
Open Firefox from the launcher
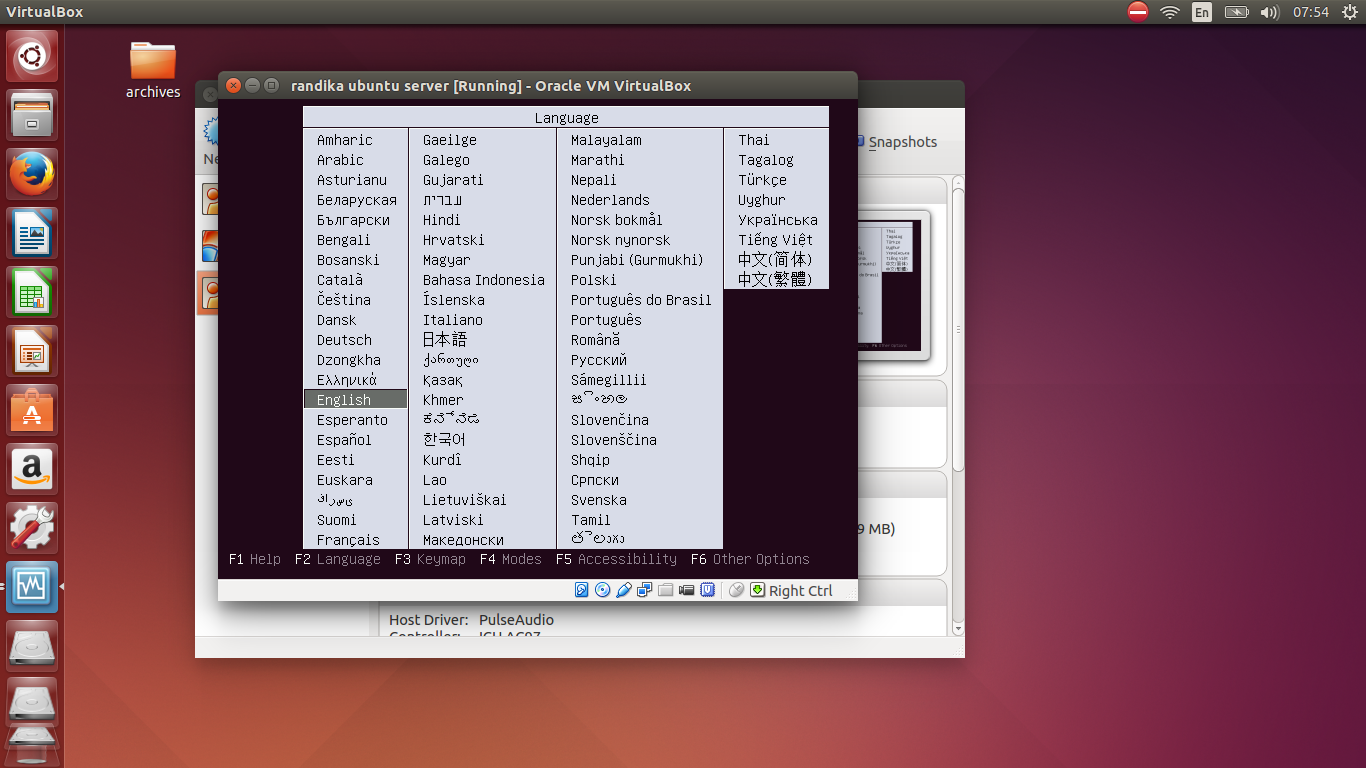pos(32,175)
